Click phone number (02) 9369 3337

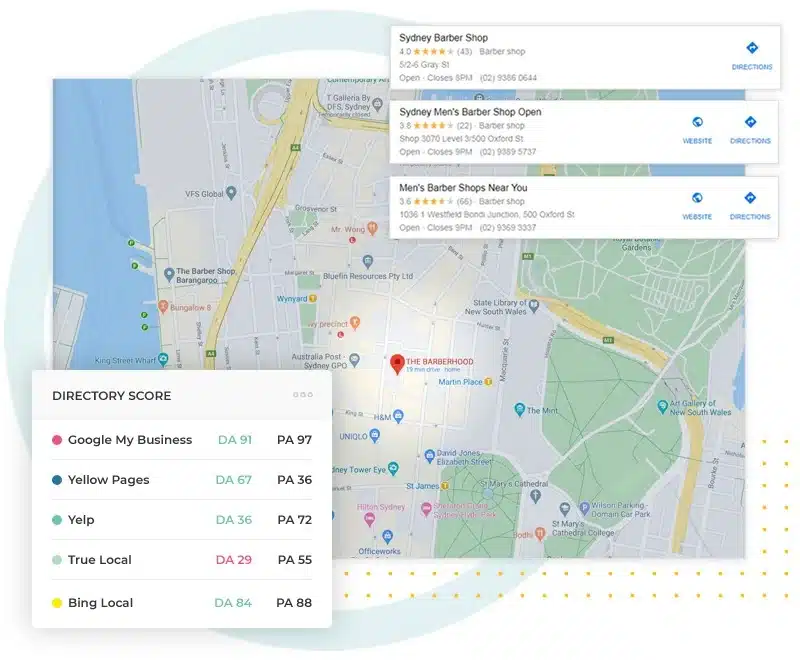pyautogui.click(x=508, y=227)
